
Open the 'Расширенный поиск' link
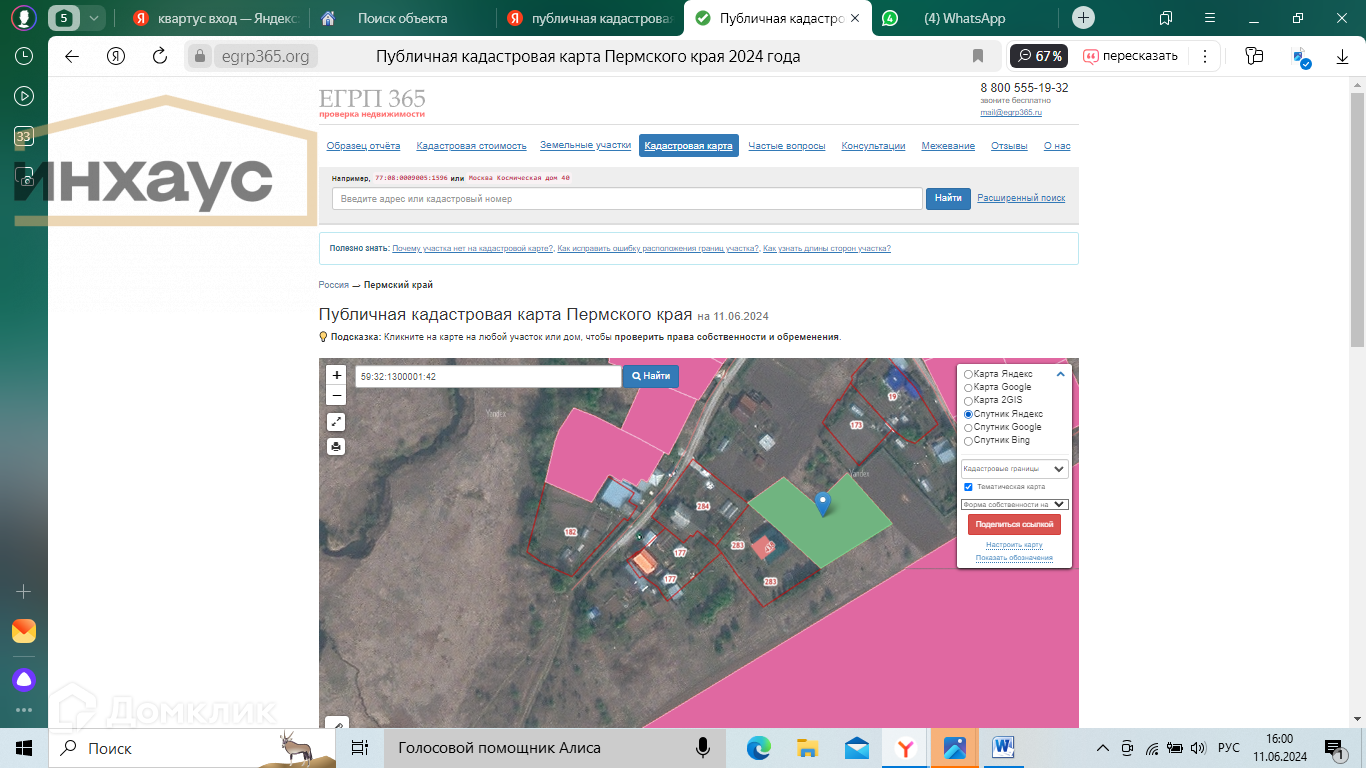1021,198
